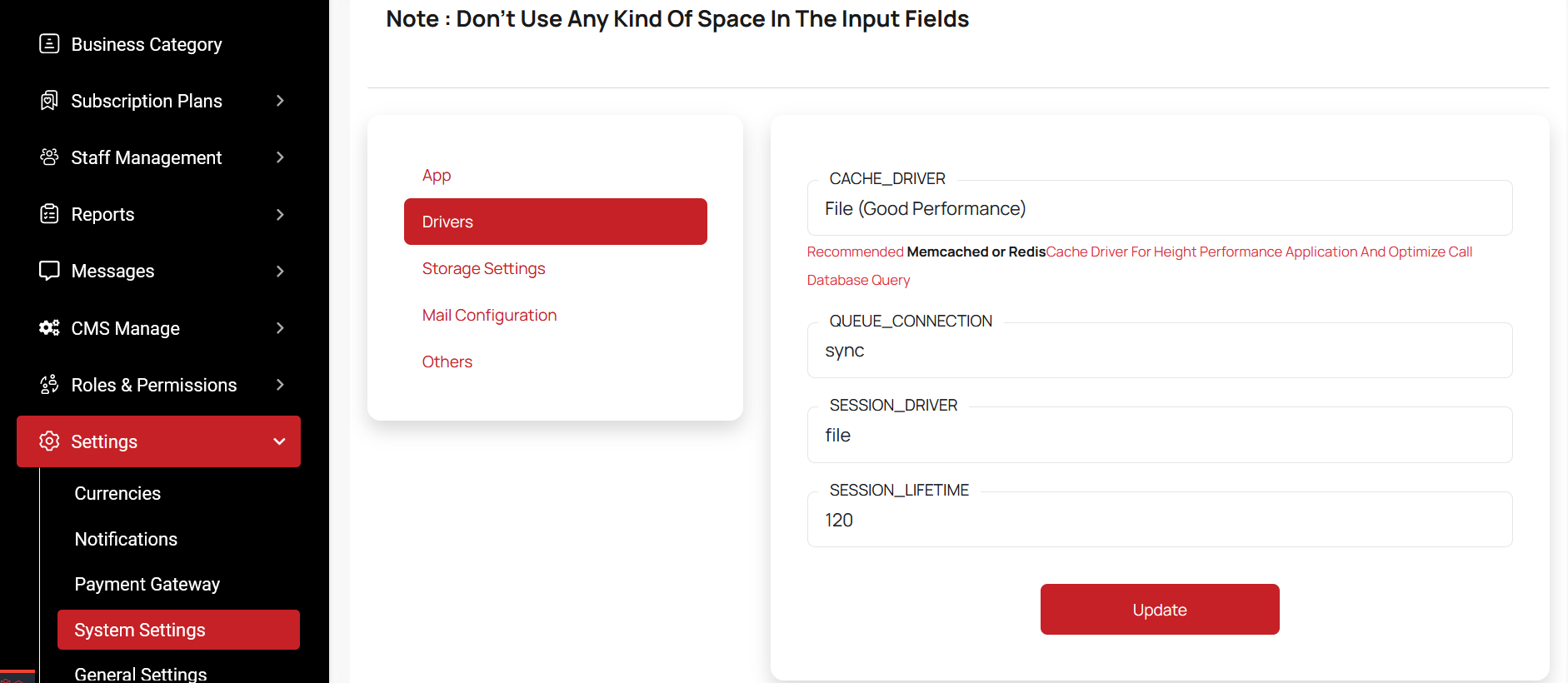
Task: Focus the QUEUE_CONNECTION text field
Action: pyautogui.click(x=1159, y=351)
